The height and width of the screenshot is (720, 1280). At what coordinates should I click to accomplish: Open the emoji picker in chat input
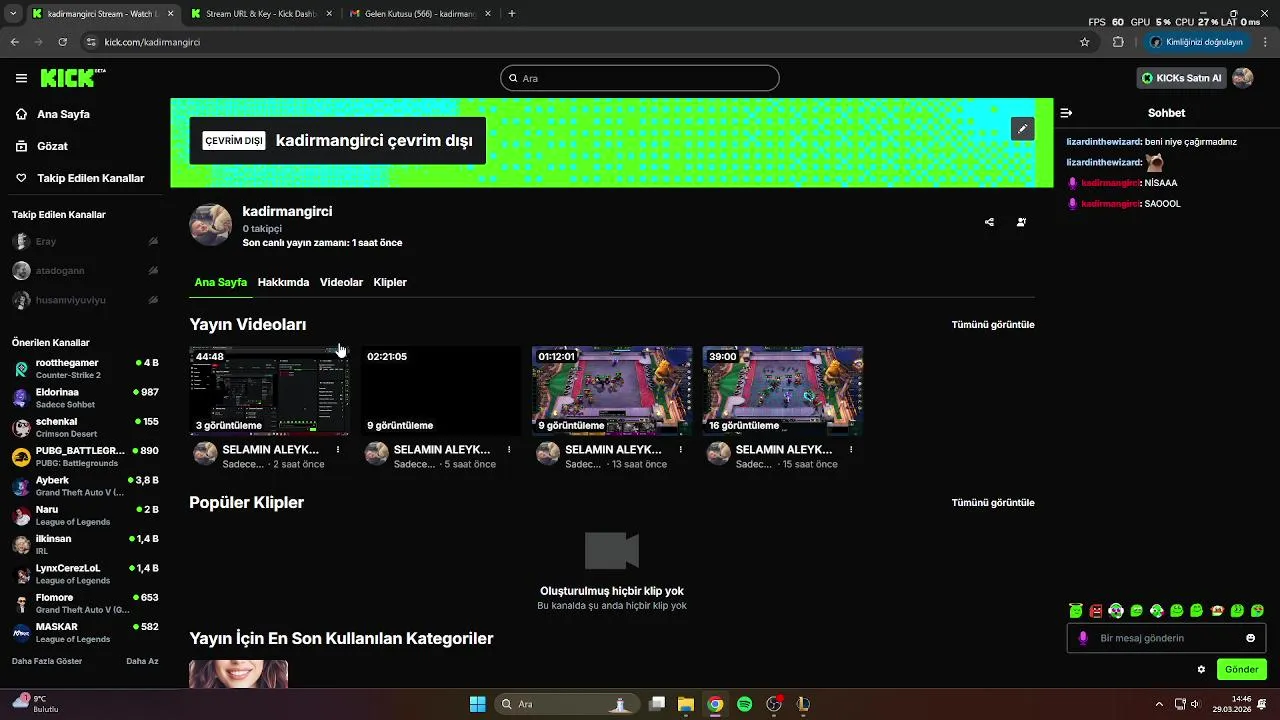(x=1250, y=638)
